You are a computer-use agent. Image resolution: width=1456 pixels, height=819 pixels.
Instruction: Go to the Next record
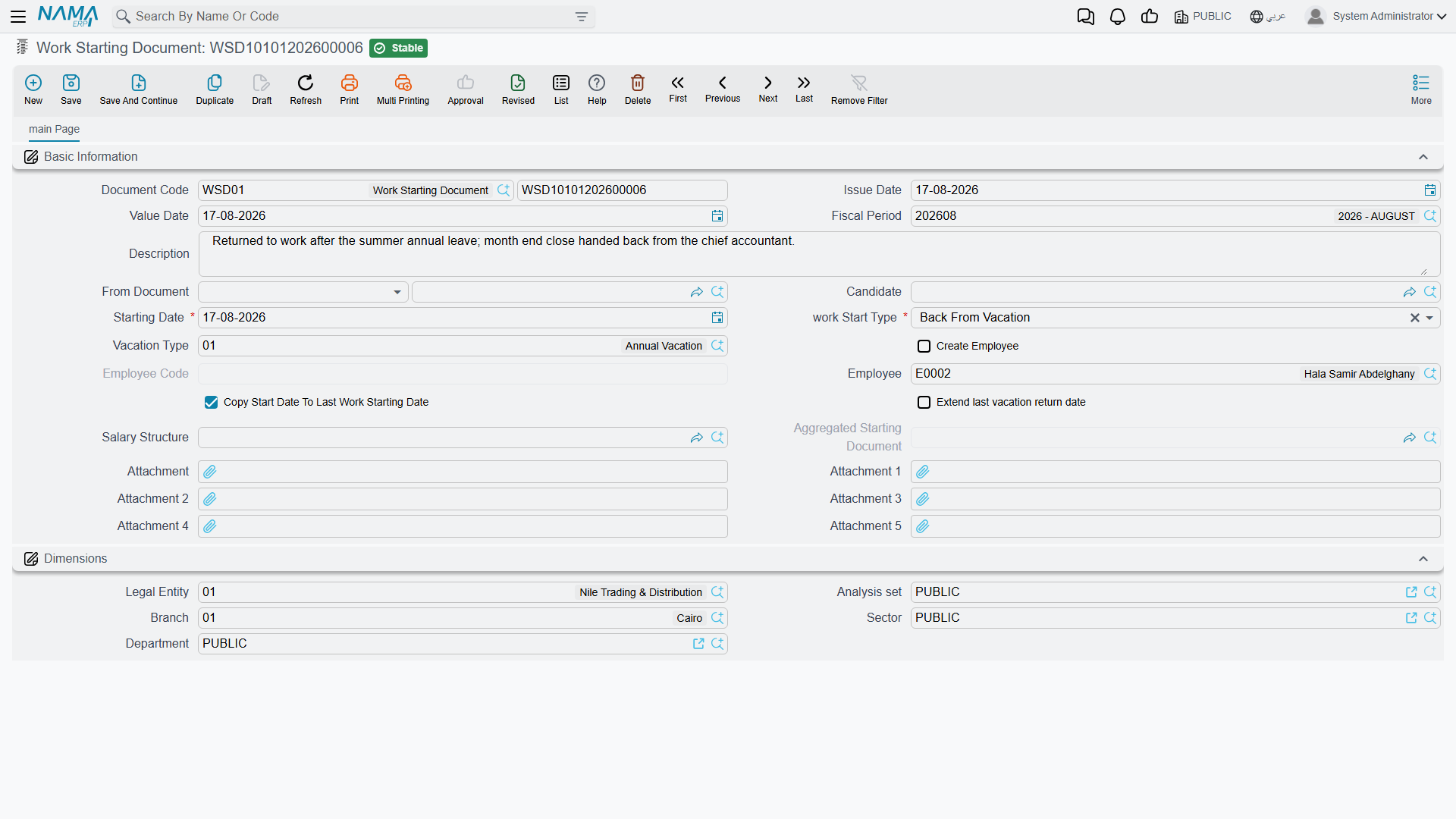pos(768,89)
